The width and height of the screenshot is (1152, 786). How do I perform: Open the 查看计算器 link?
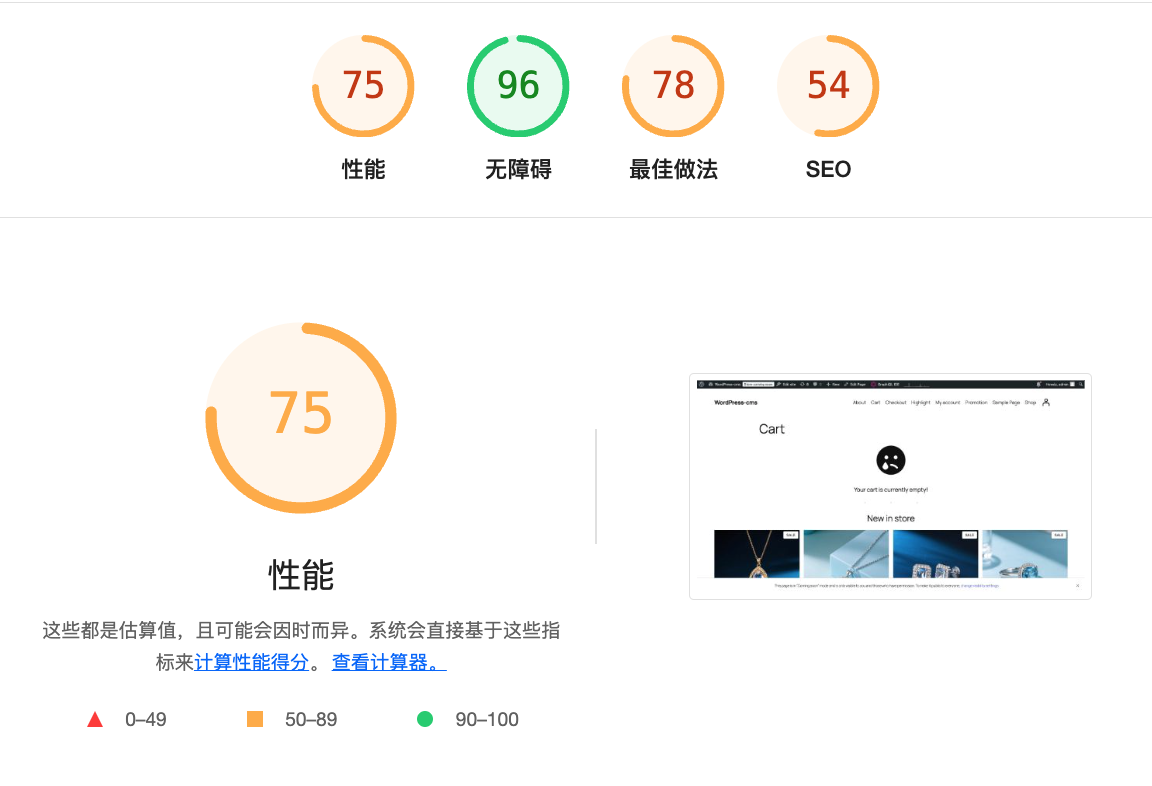389,662
